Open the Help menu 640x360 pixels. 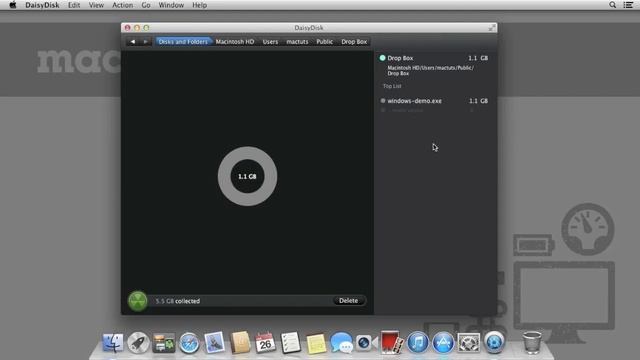tap(200, 5)
